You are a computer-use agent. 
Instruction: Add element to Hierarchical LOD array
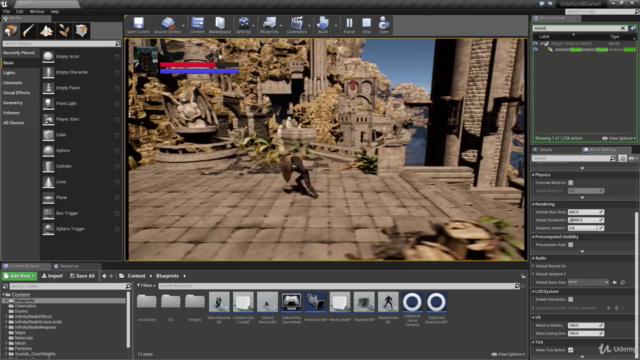[608, 308]
